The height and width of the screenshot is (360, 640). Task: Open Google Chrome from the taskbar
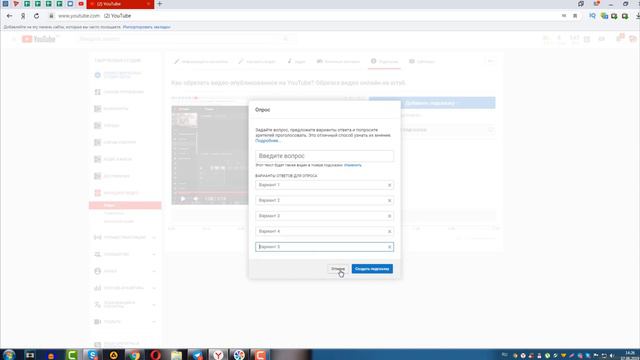(x=134, y=355)
